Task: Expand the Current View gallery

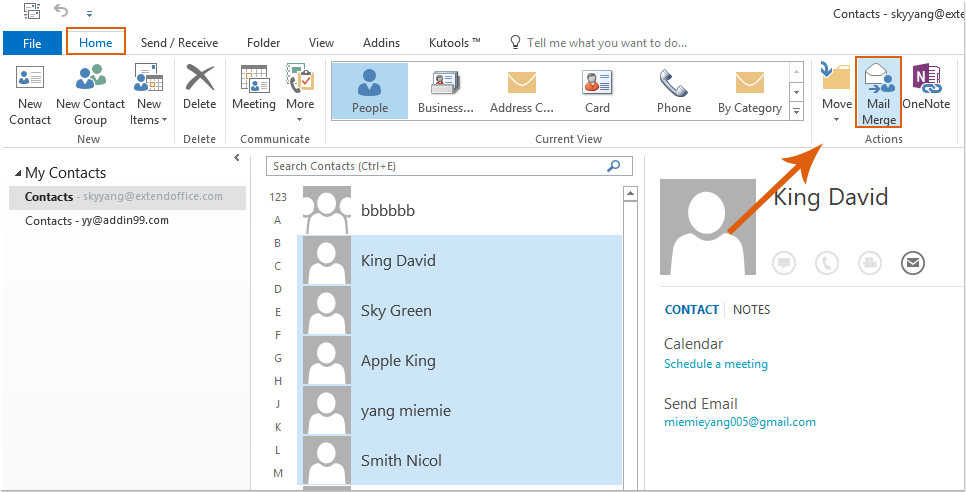Action: click(797, 111)
